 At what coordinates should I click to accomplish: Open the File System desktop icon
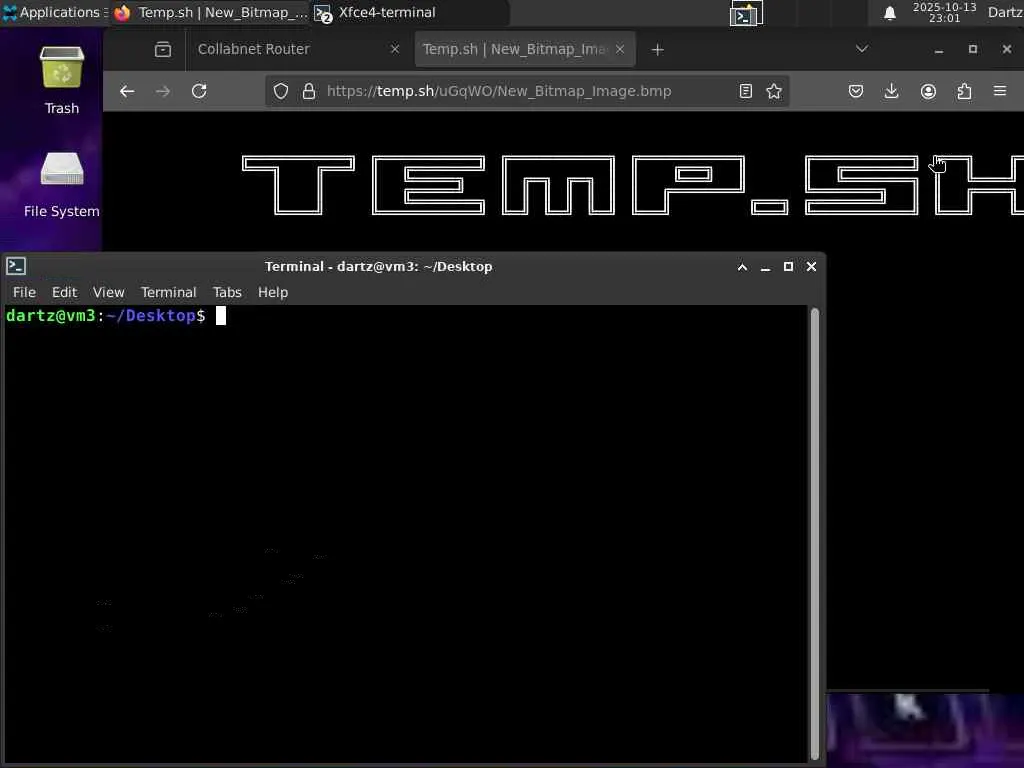pos(62,185)
